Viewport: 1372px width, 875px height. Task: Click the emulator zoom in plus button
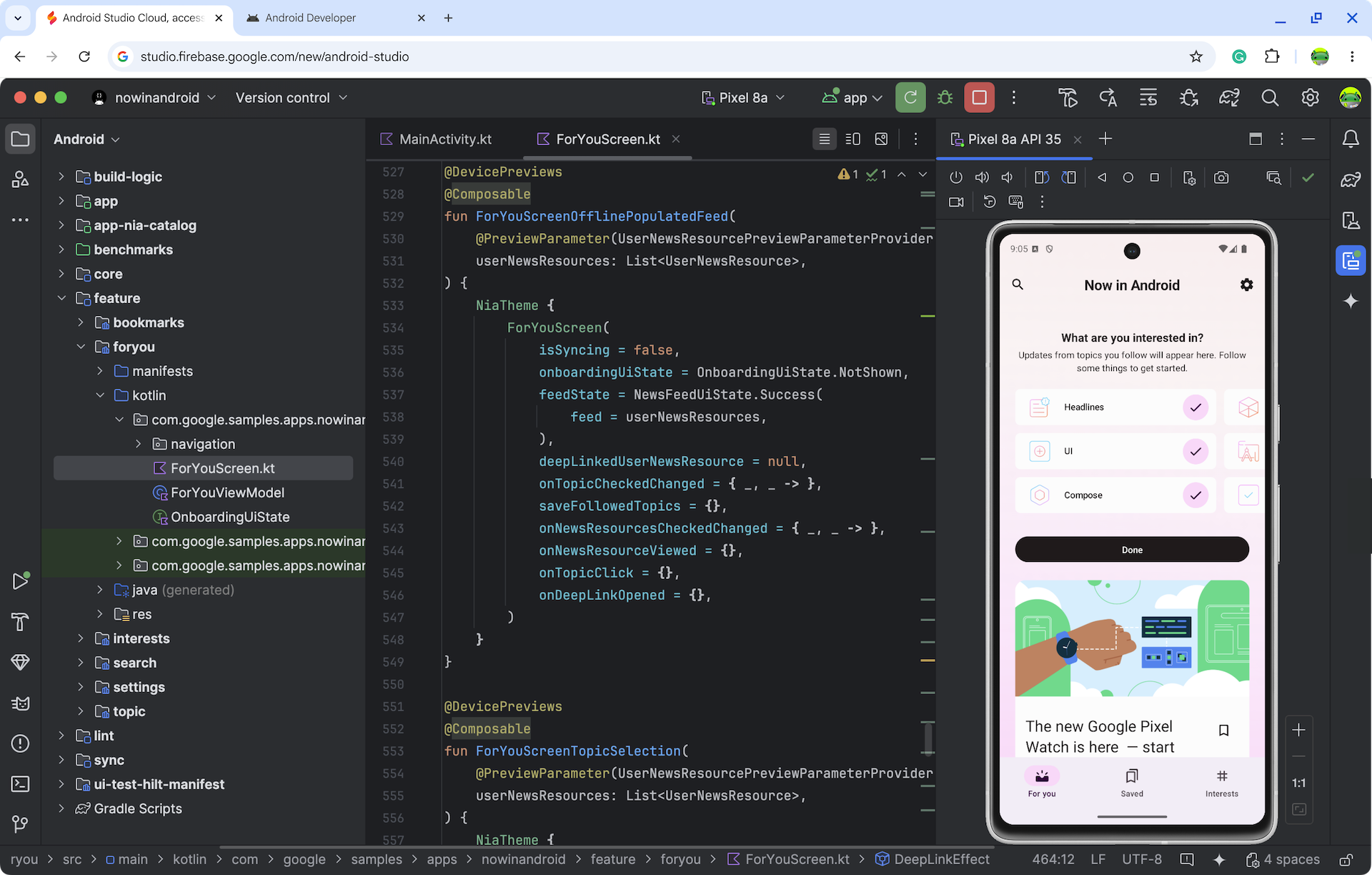tap(1298, 730)
